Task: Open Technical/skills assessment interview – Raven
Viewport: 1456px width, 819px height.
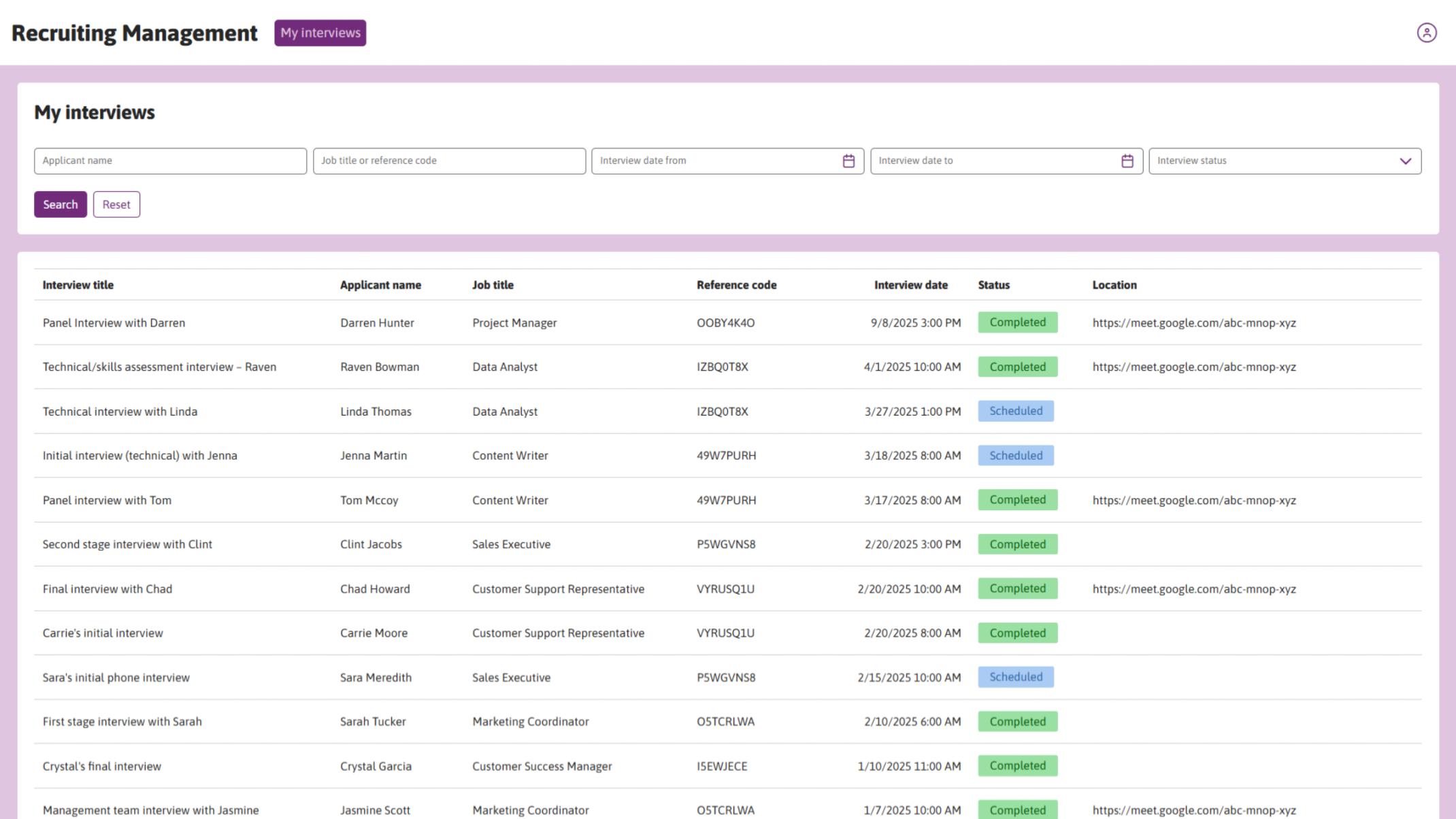Action: (159, 367)
